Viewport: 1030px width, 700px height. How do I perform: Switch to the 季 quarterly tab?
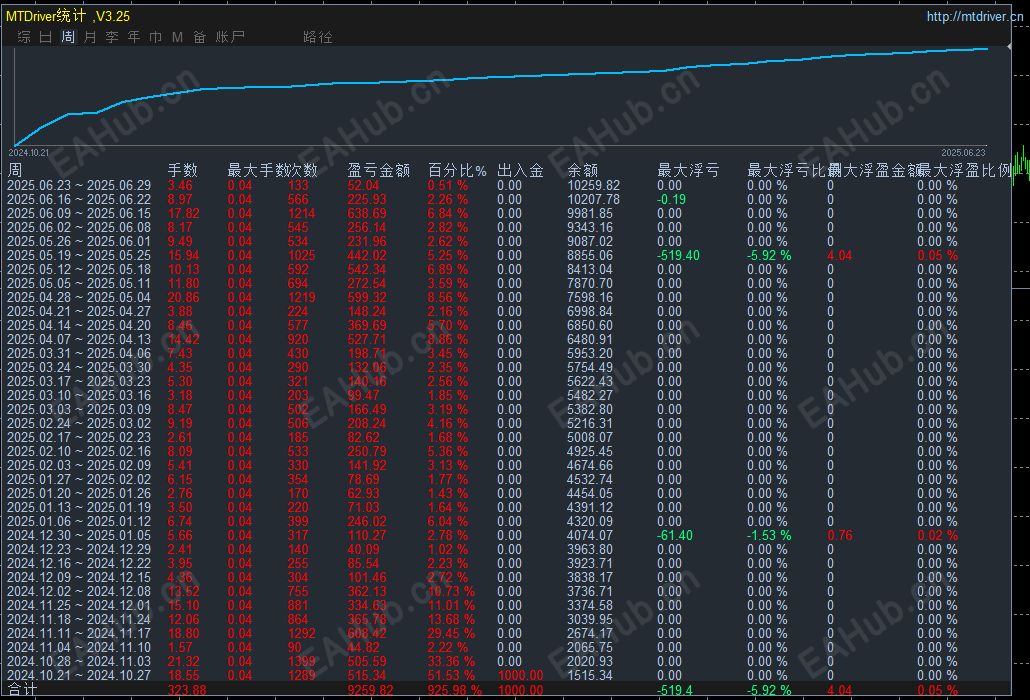[112, 37]
